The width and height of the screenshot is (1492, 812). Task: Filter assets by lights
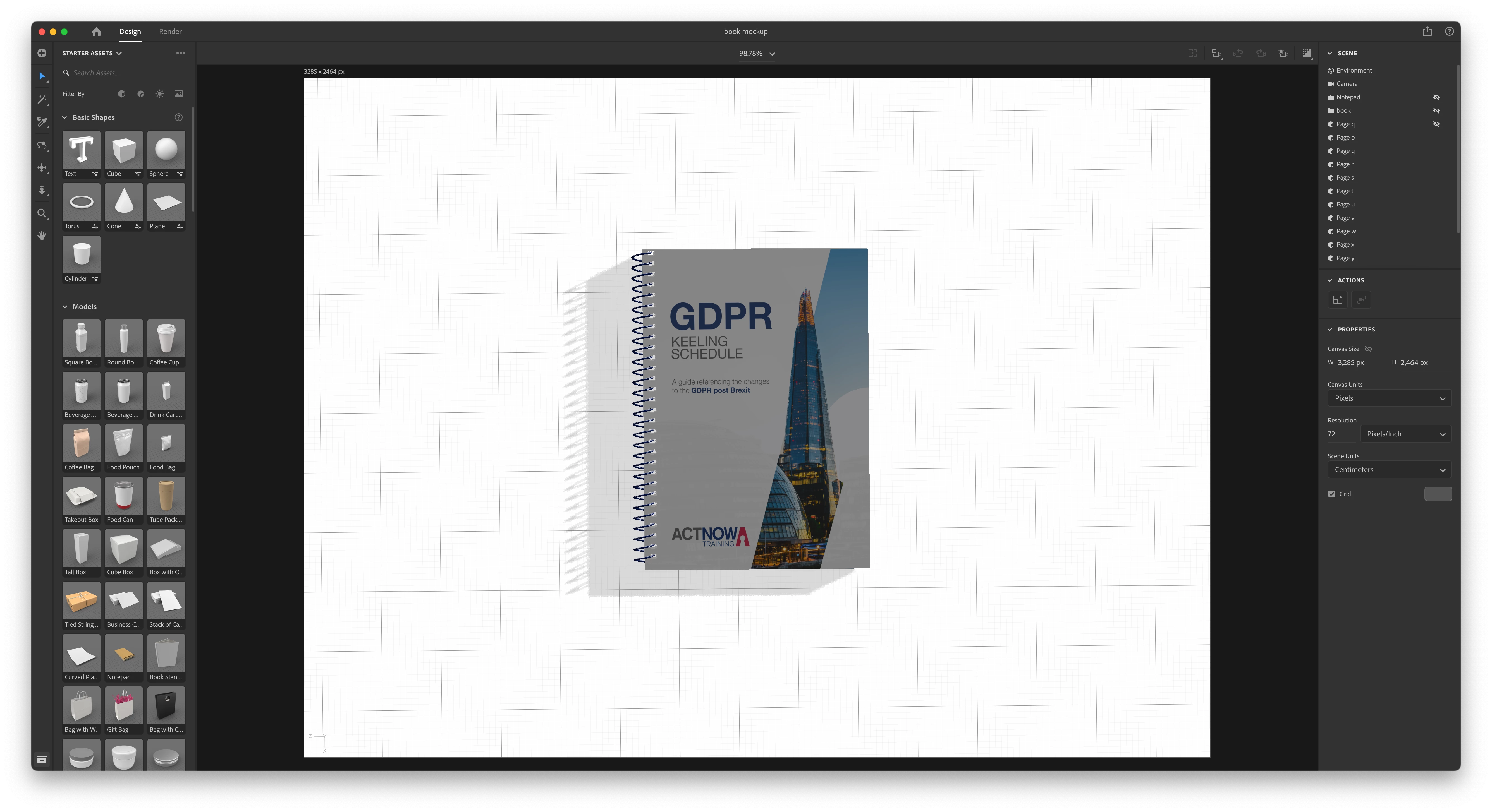tap(159, 94)
